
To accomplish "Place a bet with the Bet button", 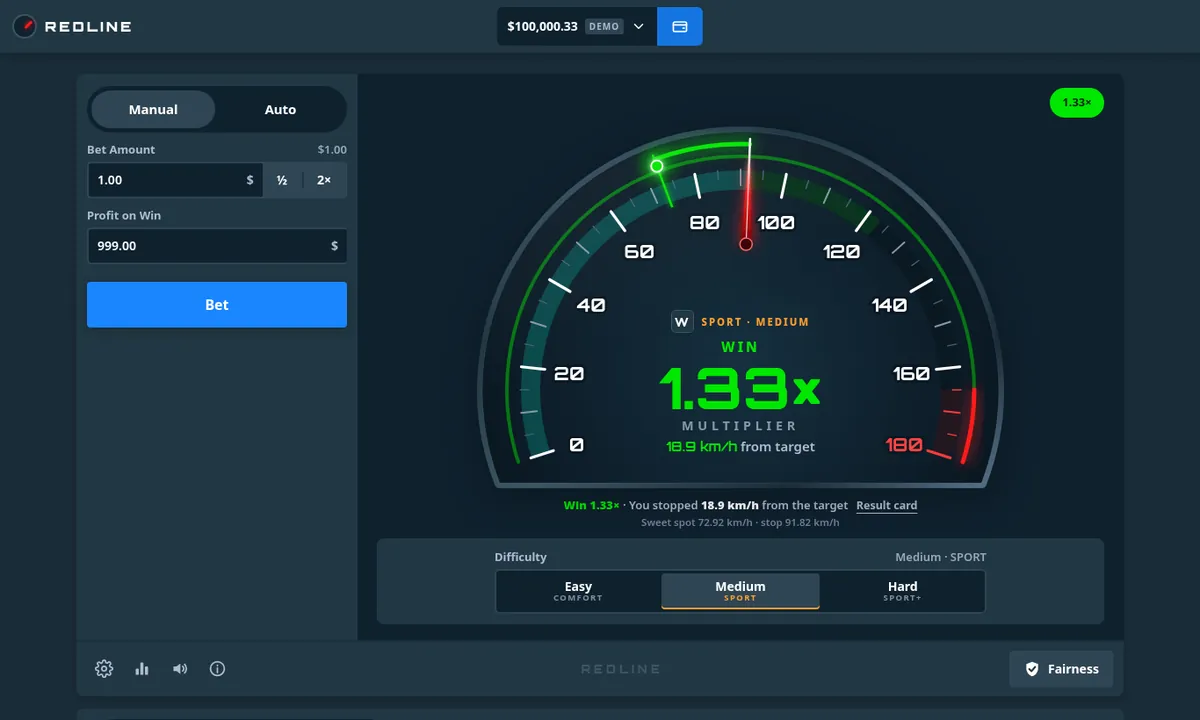I will pos(217,305).
